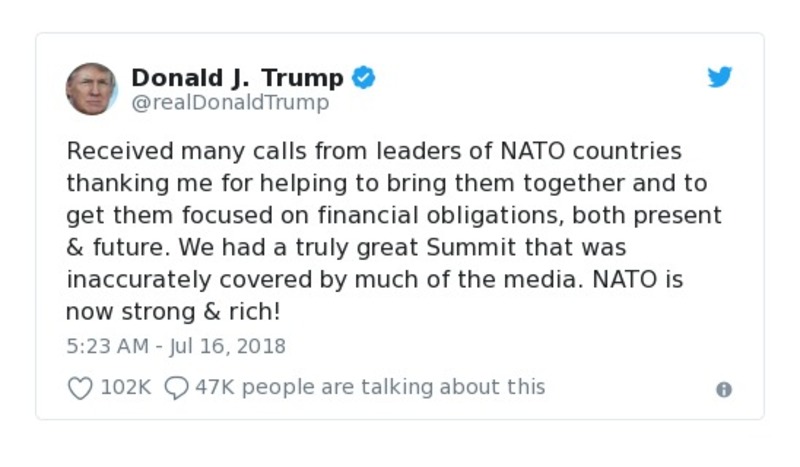This screenshot has width=800, height=467.
Task: Click the reply speech bubble icon
Action: [x=176, y=388]
